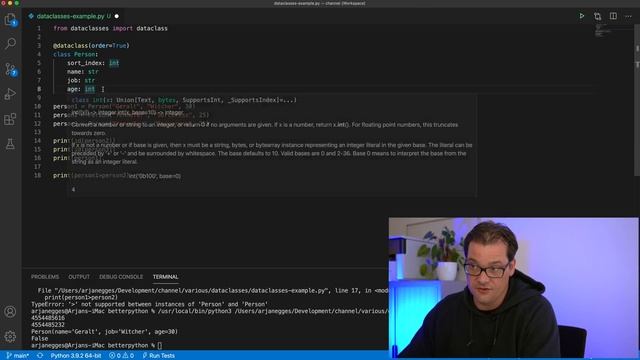Open the Run and Debug view
The image size is (640, 360).
click(10, 94)
